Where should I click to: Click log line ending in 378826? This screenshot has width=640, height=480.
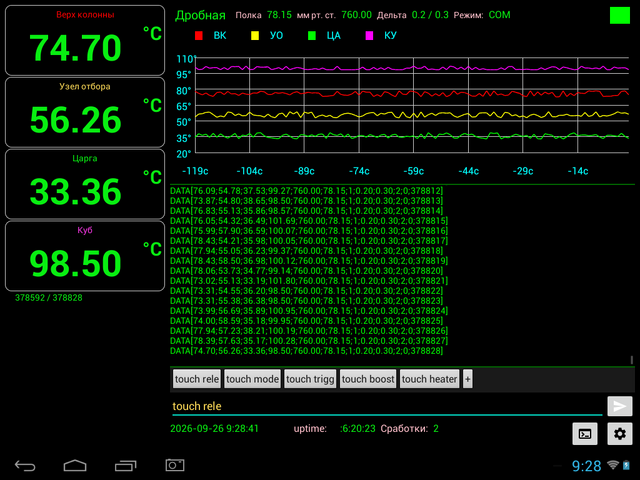pos(309,331)
